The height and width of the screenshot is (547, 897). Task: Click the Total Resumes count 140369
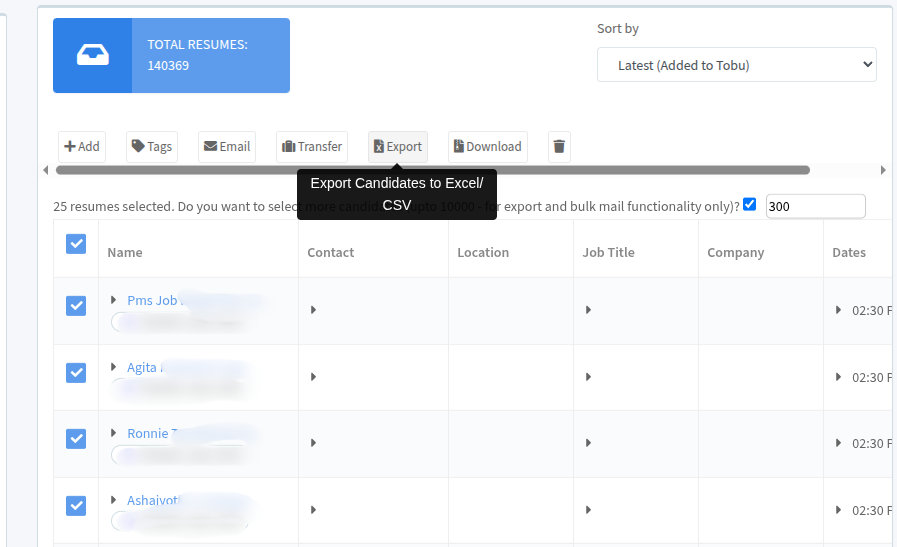point(168,66)
